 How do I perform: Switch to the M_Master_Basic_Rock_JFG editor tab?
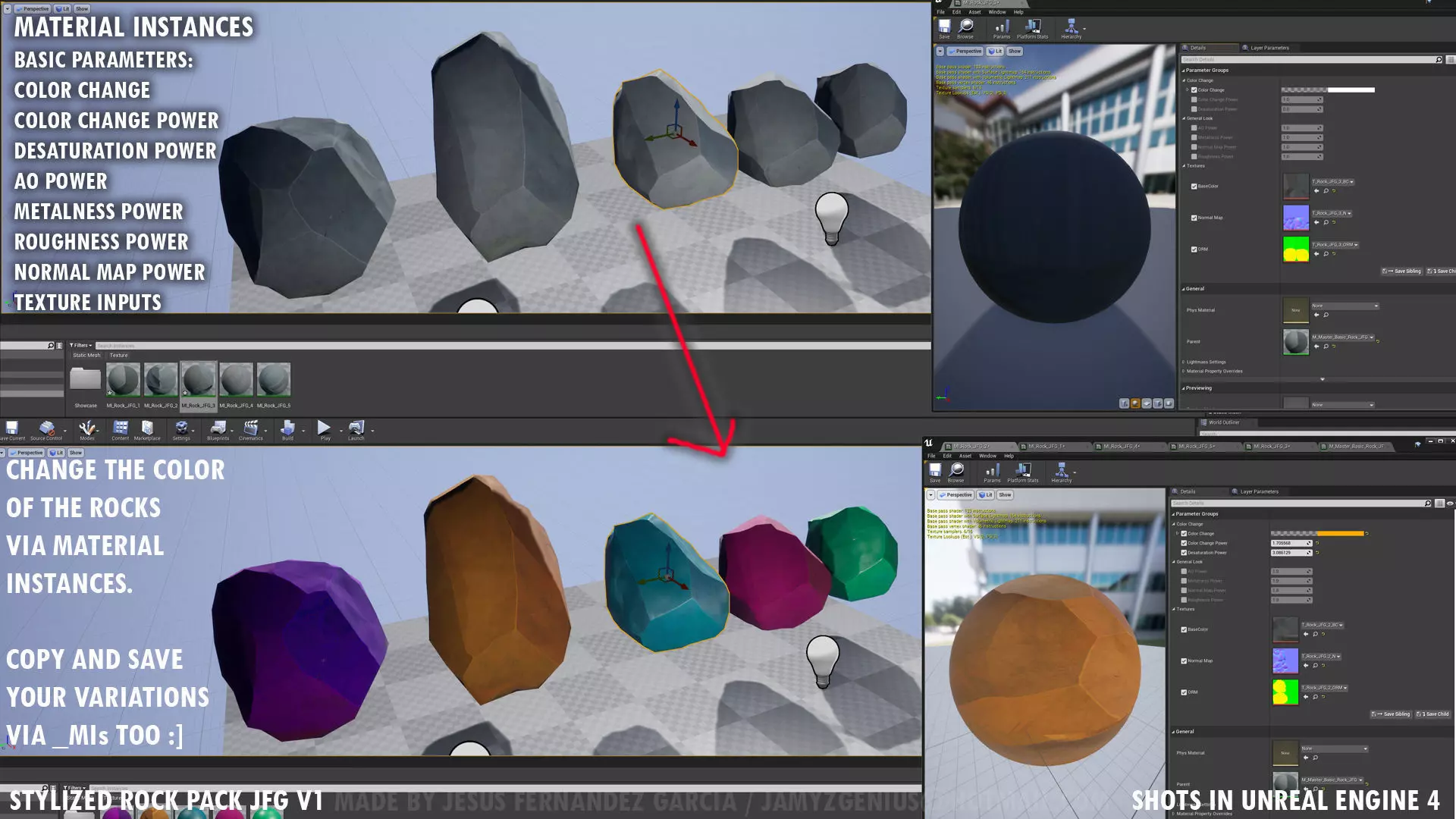tap(1356, 447)
